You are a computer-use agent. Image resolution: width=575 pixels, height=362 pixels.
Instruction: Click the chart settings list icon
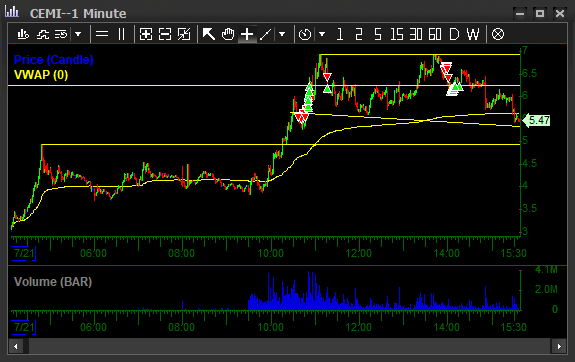coord(61,34)
